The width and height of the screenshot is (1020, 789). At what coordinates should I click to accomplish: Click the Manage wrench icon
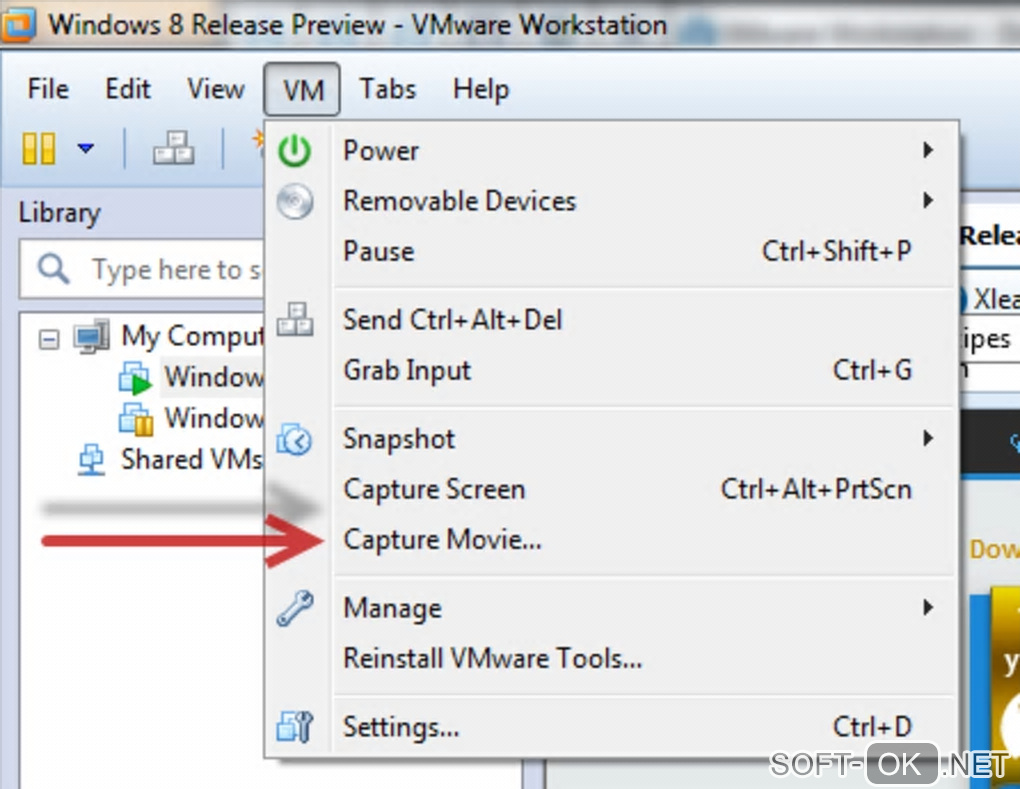(295, 608)
